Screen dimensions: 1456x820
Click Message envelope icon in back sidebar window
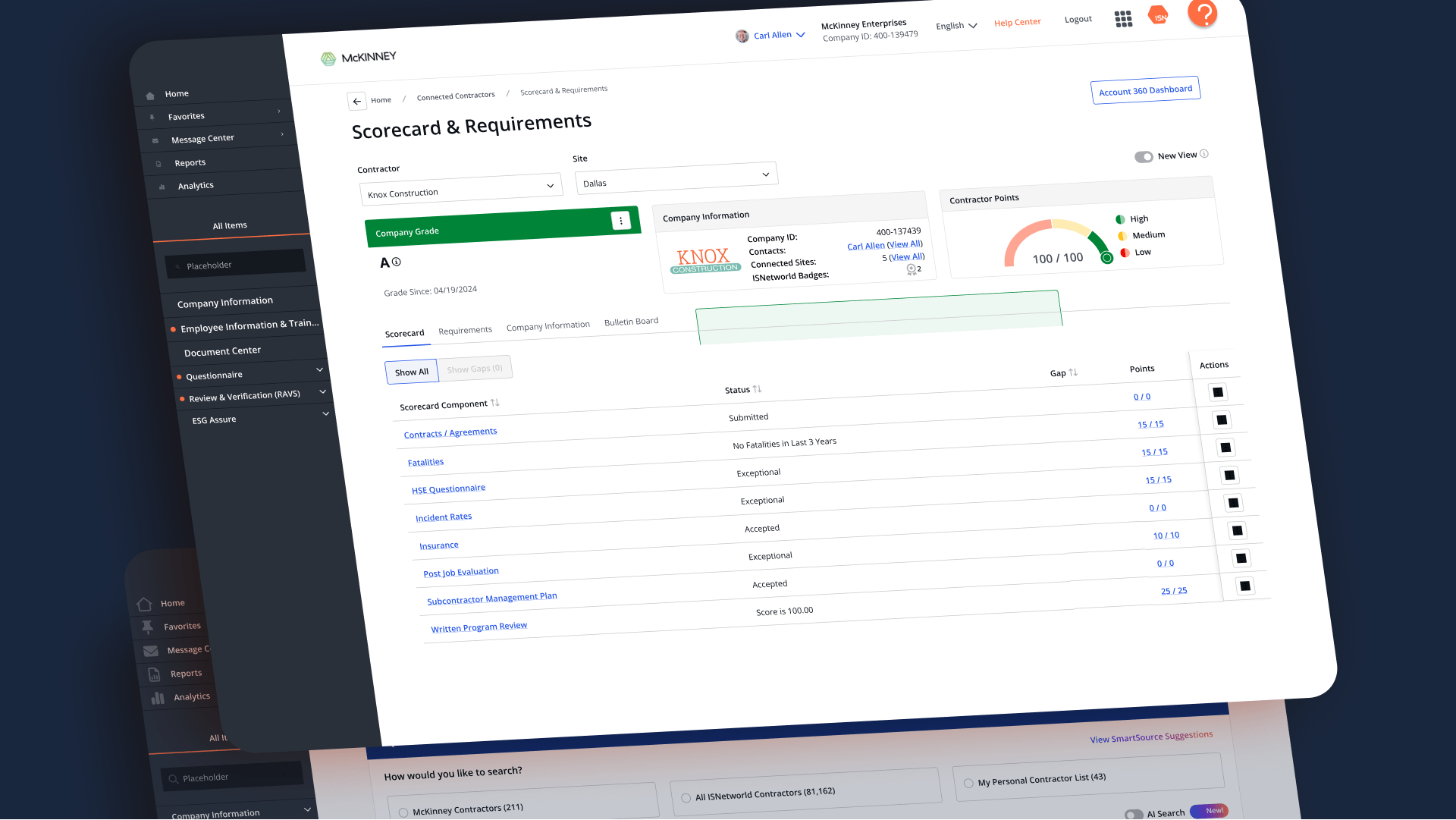[x=151, y=651]
